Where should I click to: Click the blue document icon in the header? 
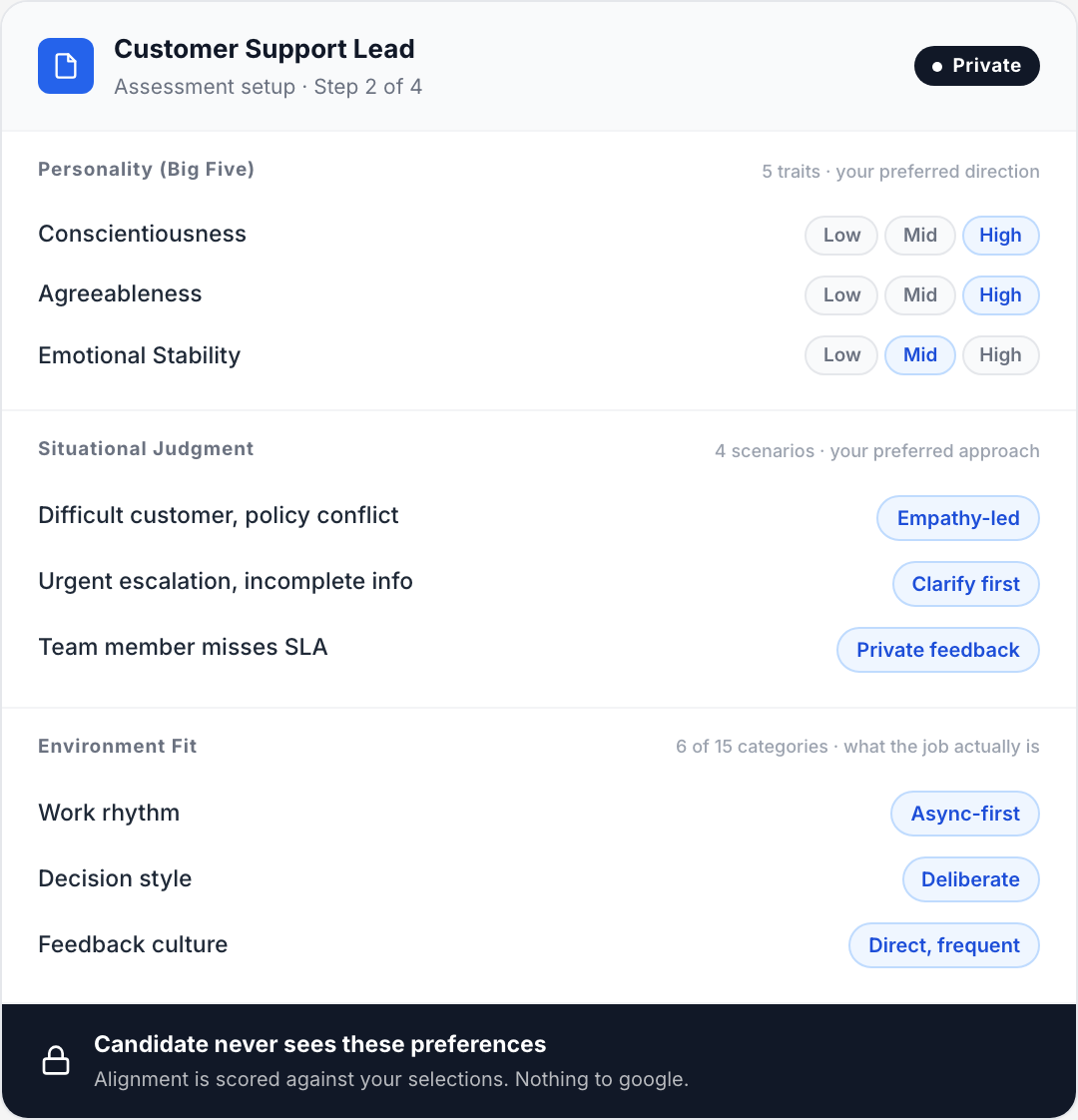[65, 66]
